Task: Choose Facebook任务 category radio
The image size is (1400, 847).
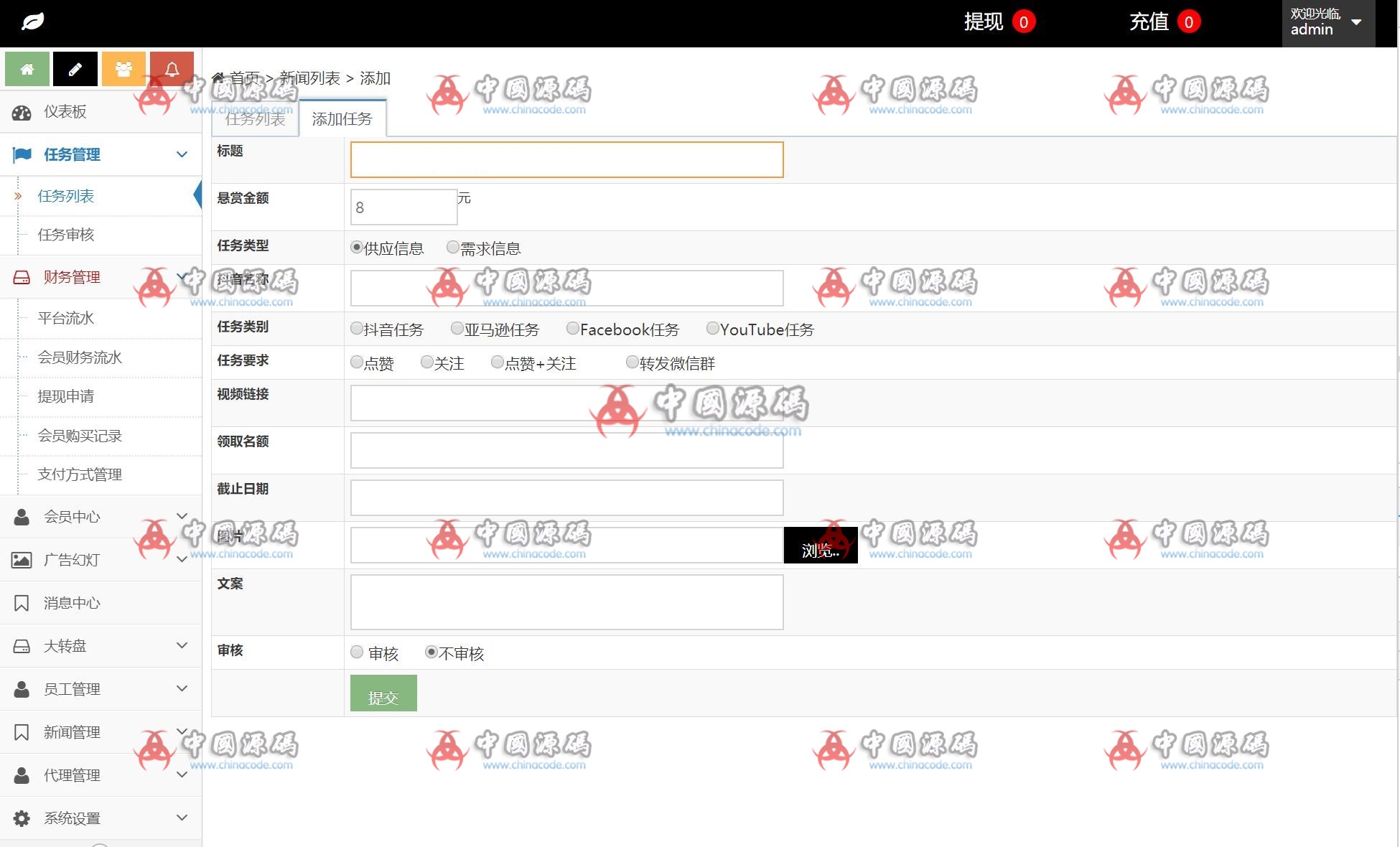Action: (x=573, y=328)
